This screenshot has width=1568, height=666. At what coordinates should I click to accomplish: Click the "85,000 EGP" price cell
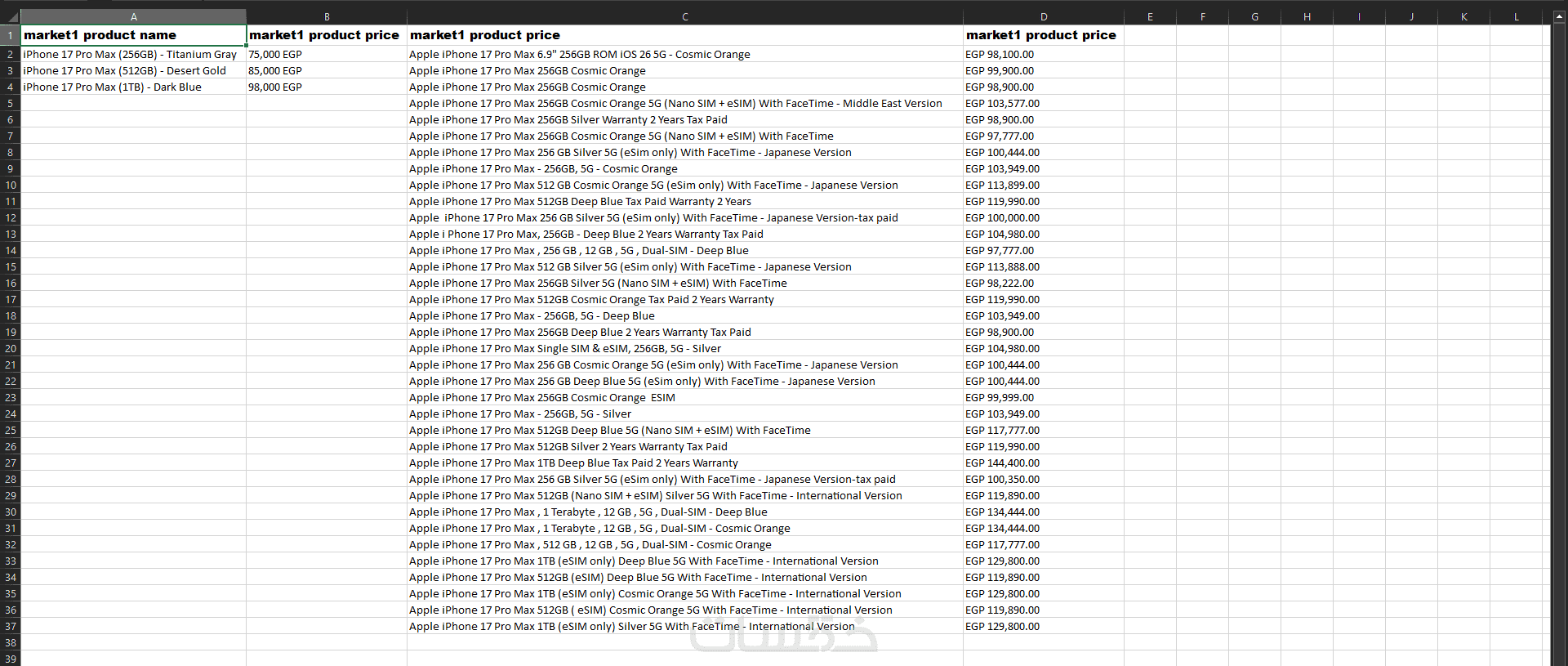[327, 70]
